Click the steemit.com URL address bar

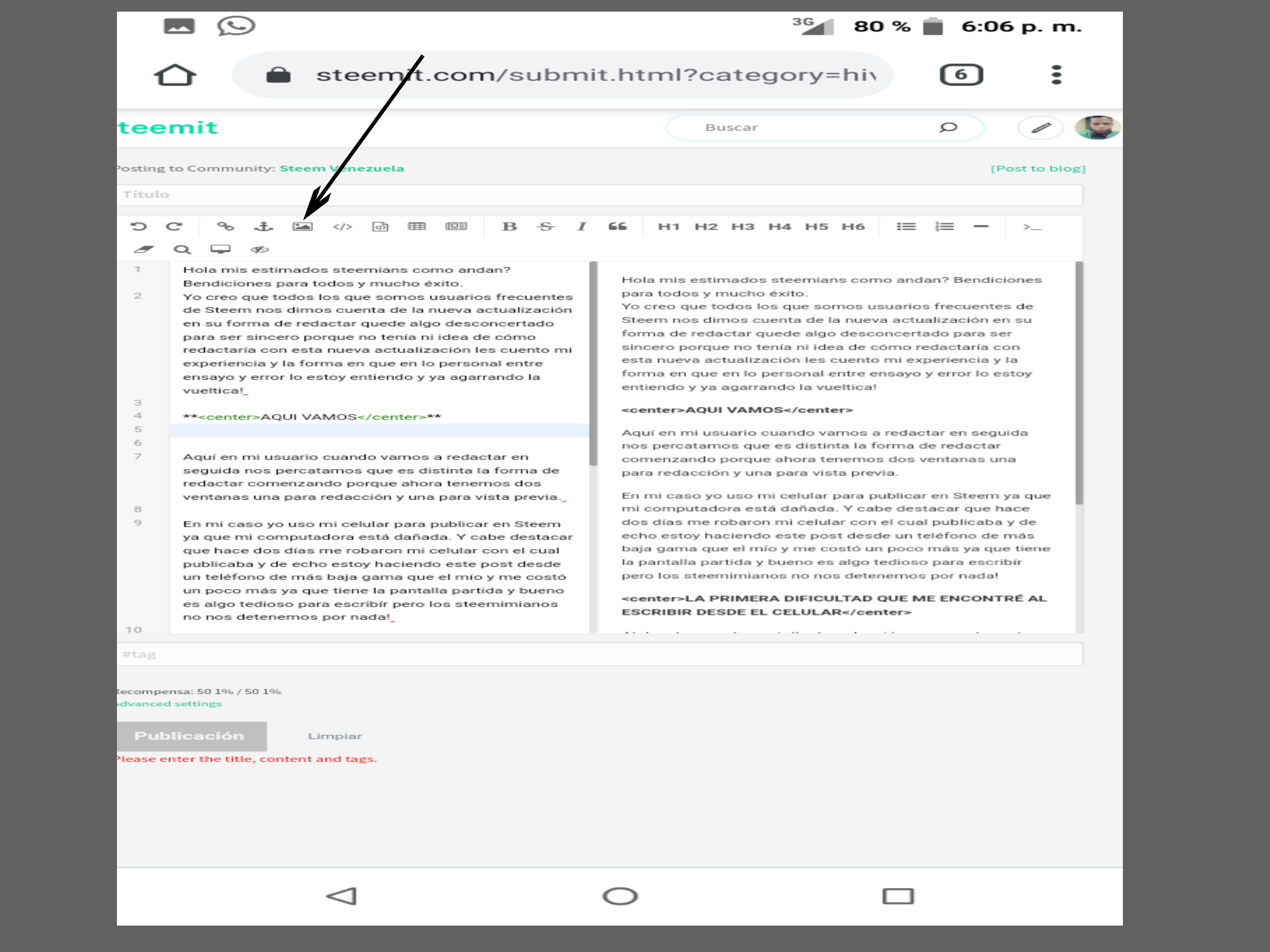(x=563, y=75)
